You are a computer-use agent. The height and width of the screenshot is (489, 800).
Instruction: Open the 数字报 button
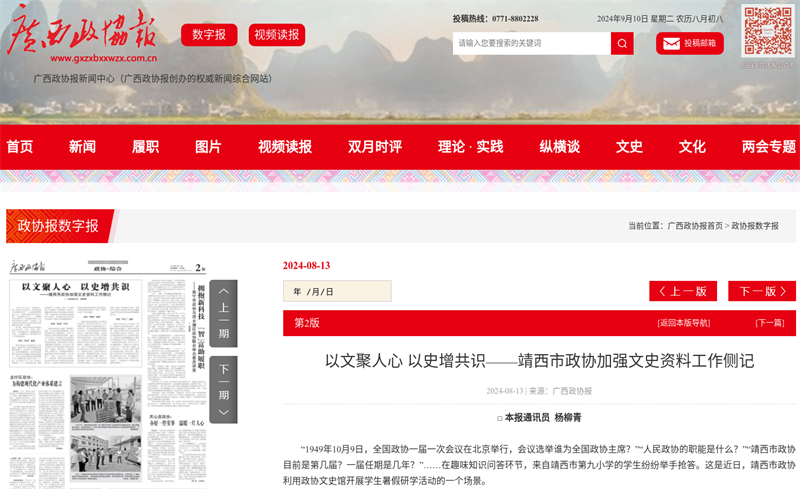pos(209,35)
